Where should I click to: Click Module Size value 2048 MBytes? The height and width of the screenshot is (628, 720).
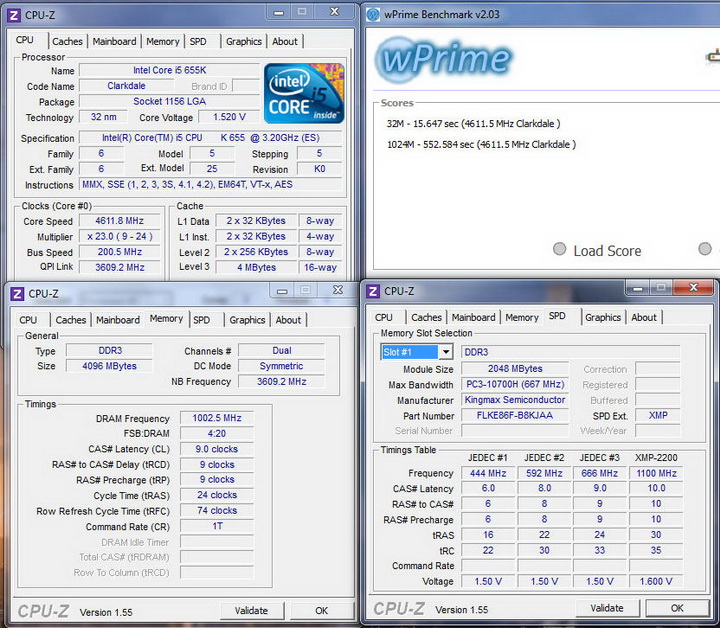[x=515, y=369]
